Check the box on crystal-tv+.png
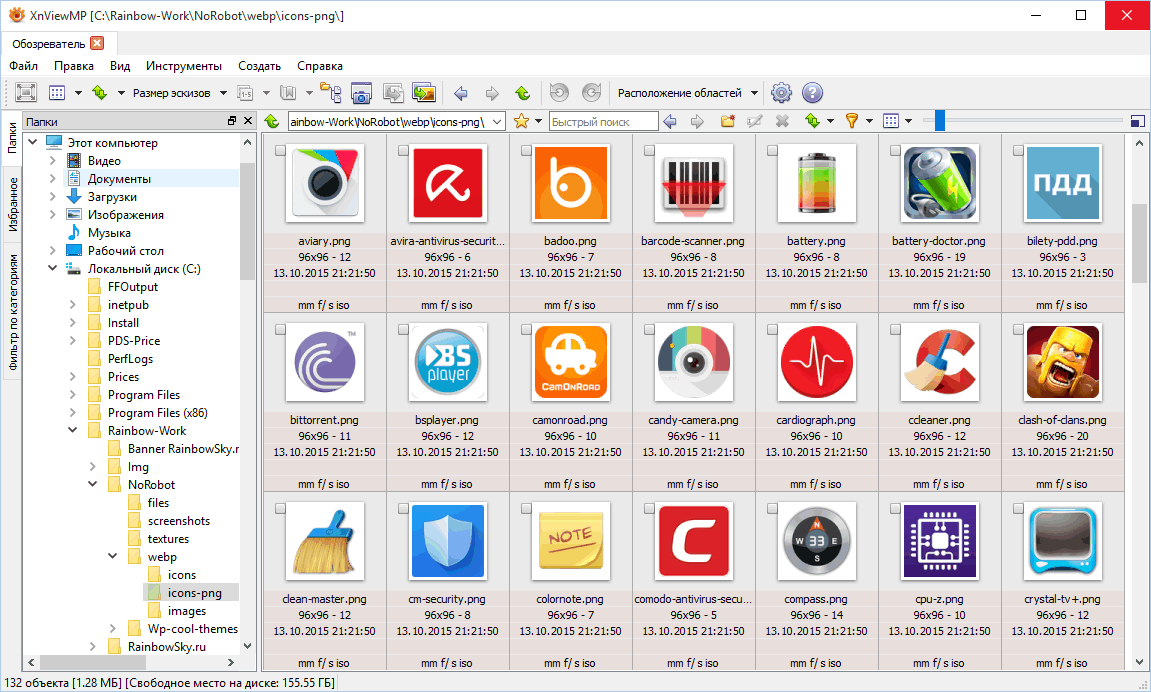Screen dimensions: 1151x692 coord(1017,509)
